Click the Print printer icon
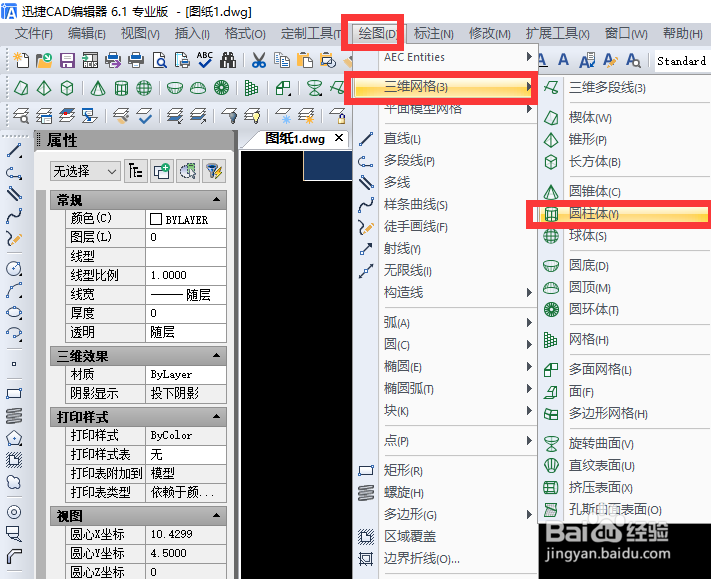Screen dimensions: 711x579 (x=136, y=60)
